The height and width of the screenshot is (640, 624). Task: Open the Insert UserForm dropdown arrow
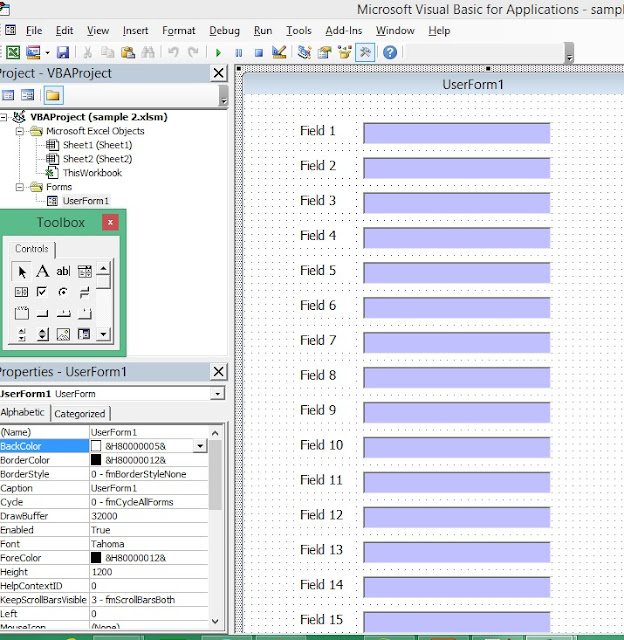[47, 53]
